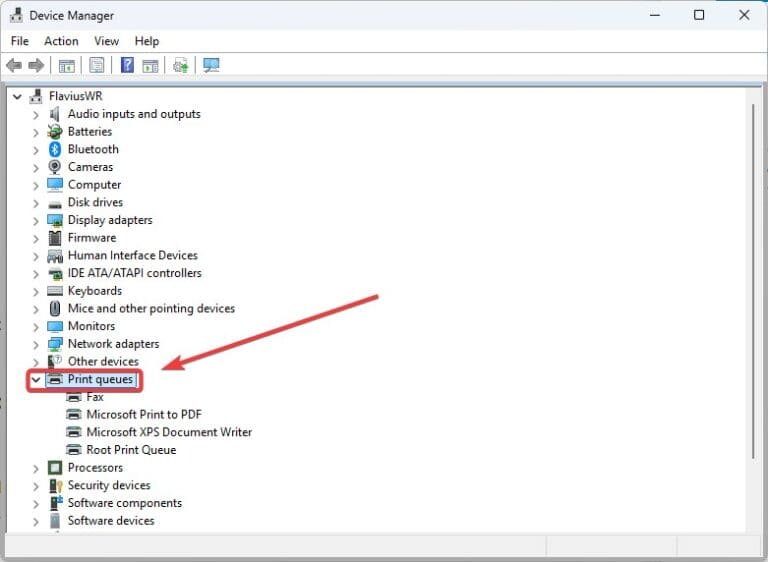Select the Cameras label
Image resolution: width=768 pixels, height=562 pixels.
click(91, 167)
